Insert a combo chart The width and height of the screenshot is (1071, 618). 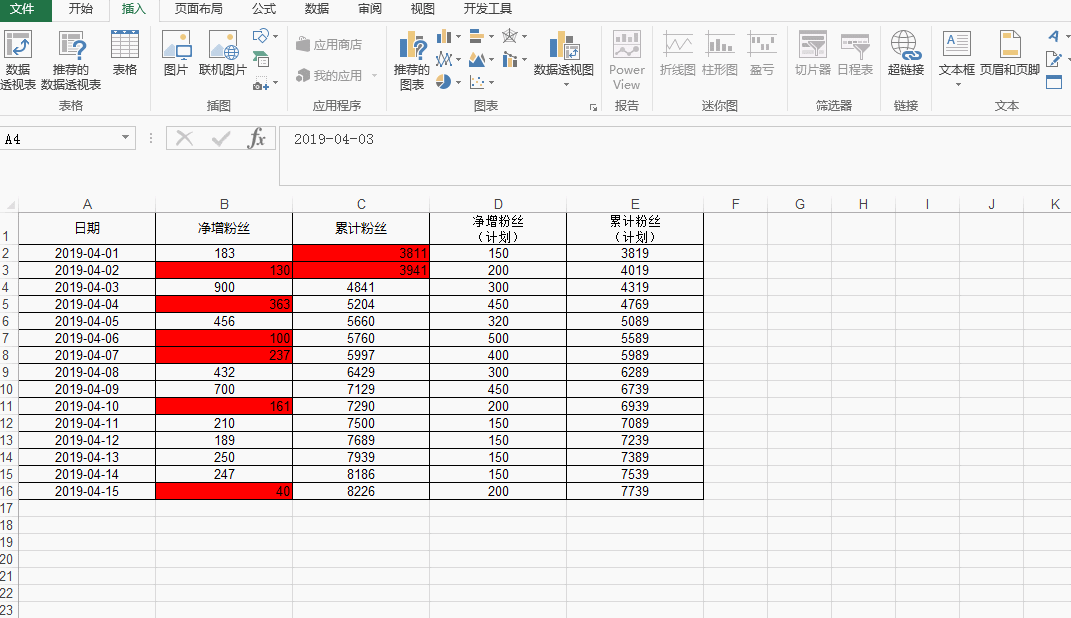pos(510,59)
